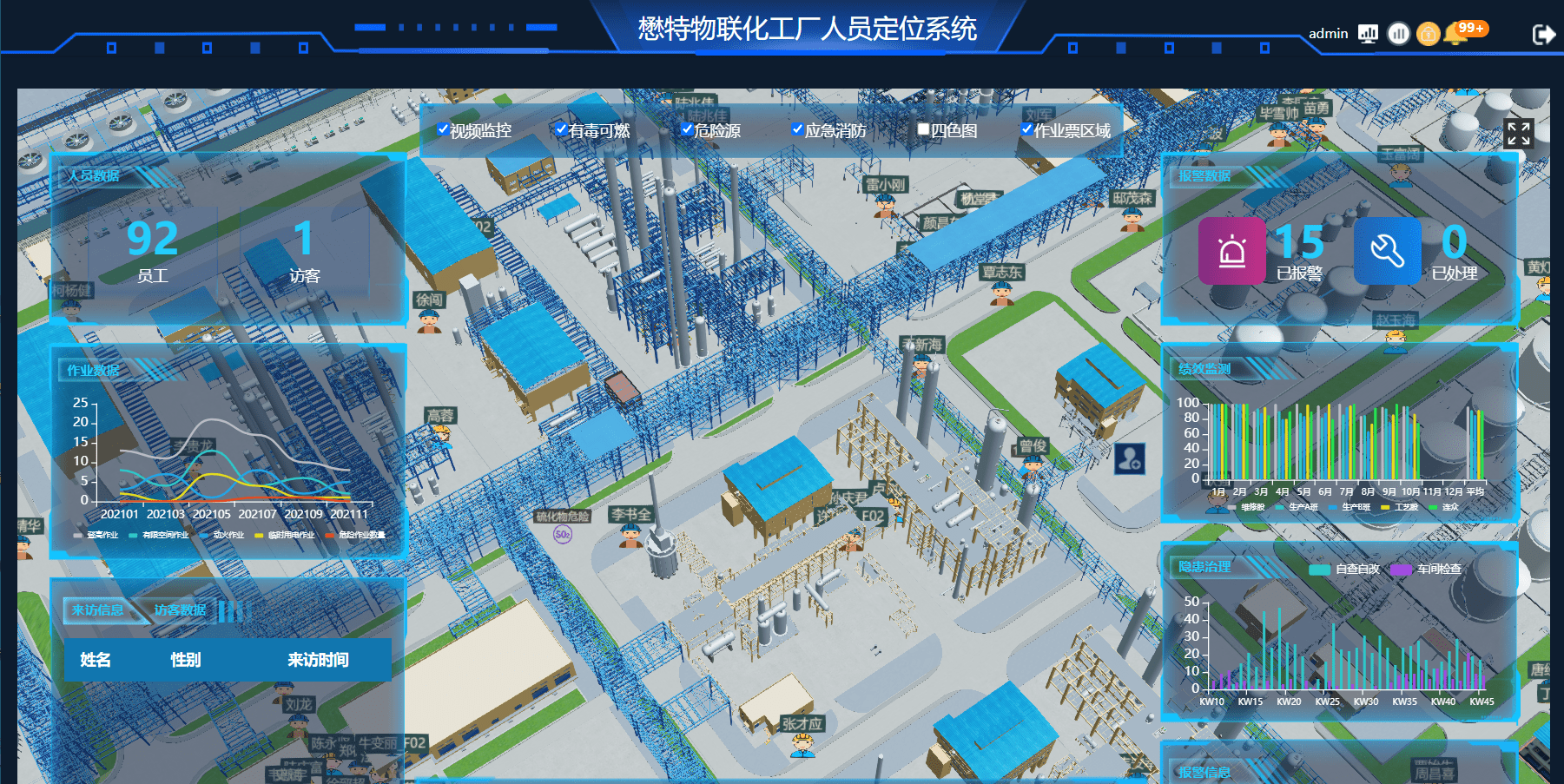Image resolution: width=1564 pixels, height=784 pixels.
Task: Uncheck the 应急消防 checkbox
Action: (797, 129)
